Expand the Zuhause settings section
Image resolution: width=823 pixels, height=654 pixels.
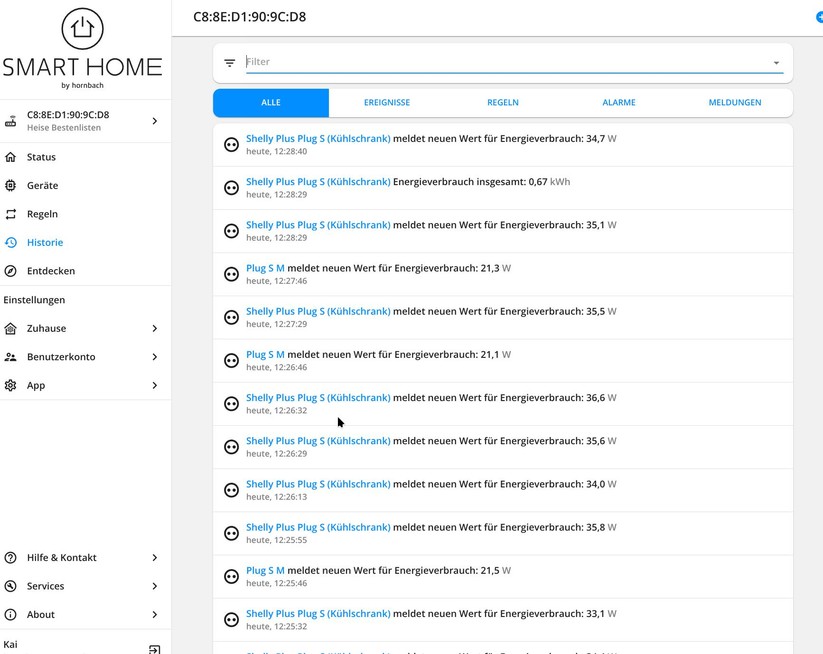(x=154, y=328)
